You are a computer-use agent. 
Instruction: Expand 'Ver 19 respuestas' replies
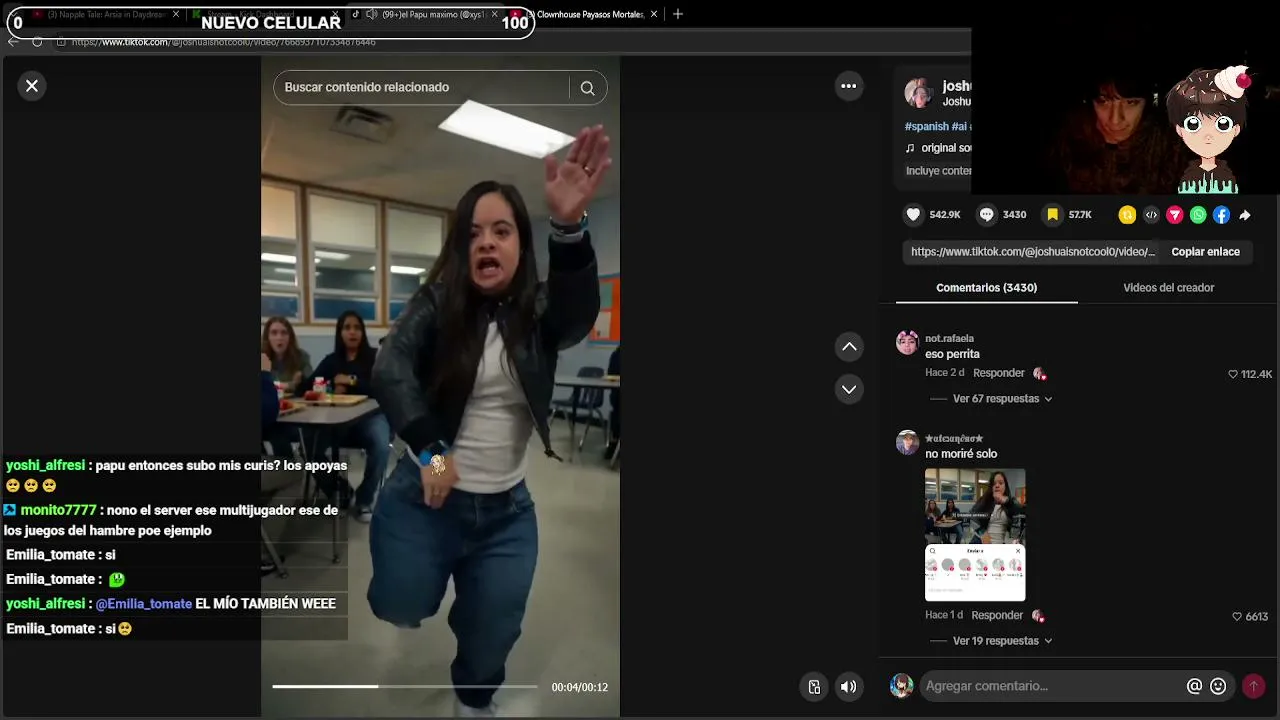tap(1002, 641)
